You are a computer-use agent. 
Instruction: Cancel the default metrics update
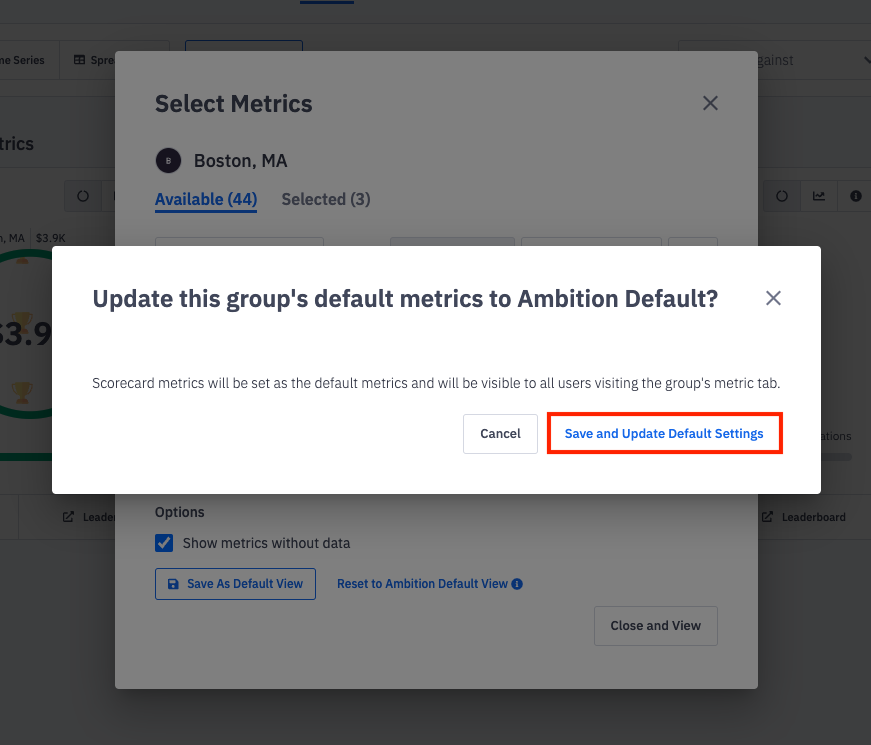pyautogui.click(x=500, y=434)
